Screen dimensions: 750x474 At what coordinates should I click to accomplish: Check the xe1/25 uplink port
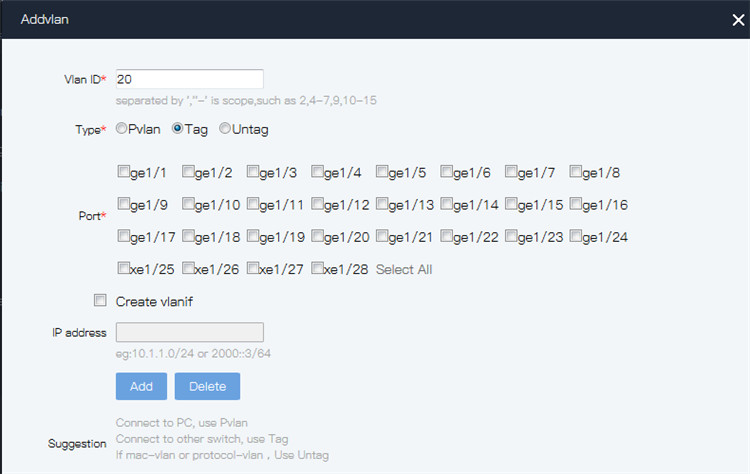(123, 268)
